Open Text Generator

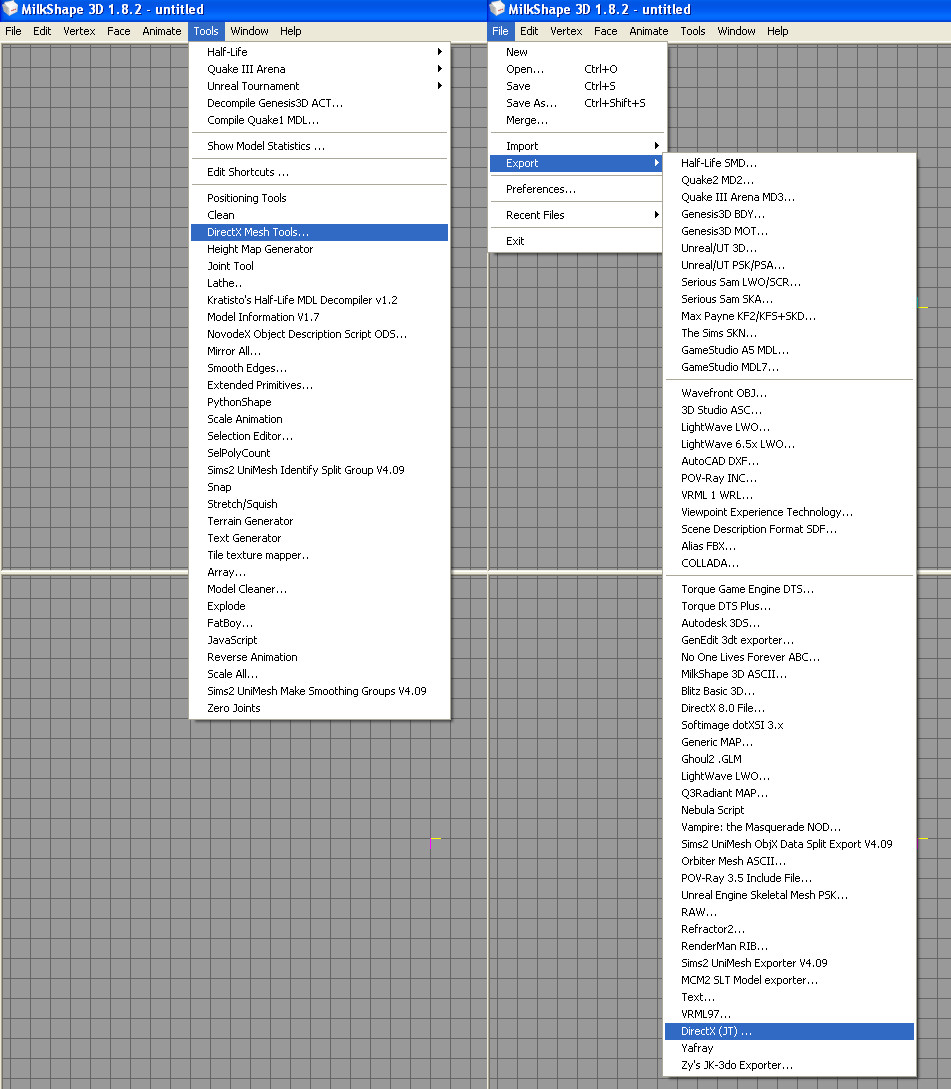(x=319, y=538)
